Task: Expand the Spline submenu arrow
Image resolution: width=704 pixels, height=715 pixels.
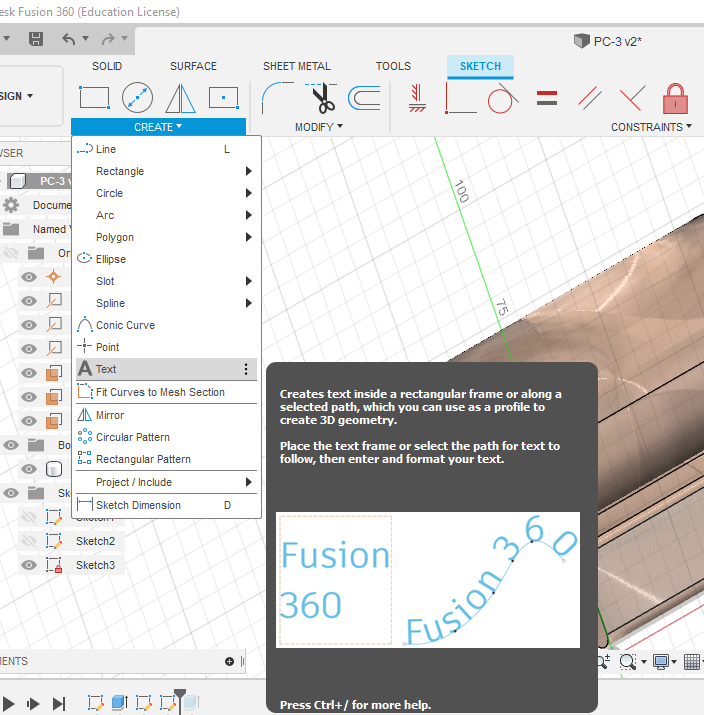Action: (x=248, y=303)
